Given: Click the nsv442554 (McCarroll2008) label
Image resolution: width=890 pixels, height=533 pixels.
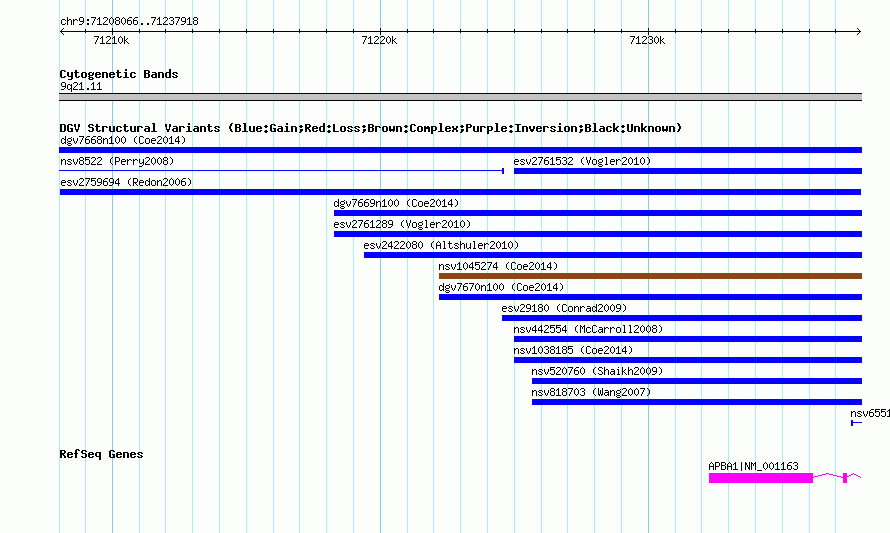Looking at the screenshot, I should 588,329.
